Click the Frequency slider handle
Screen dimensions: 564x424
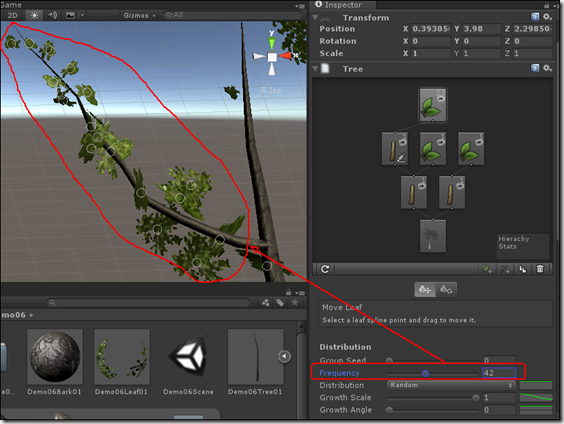(426, 374)
